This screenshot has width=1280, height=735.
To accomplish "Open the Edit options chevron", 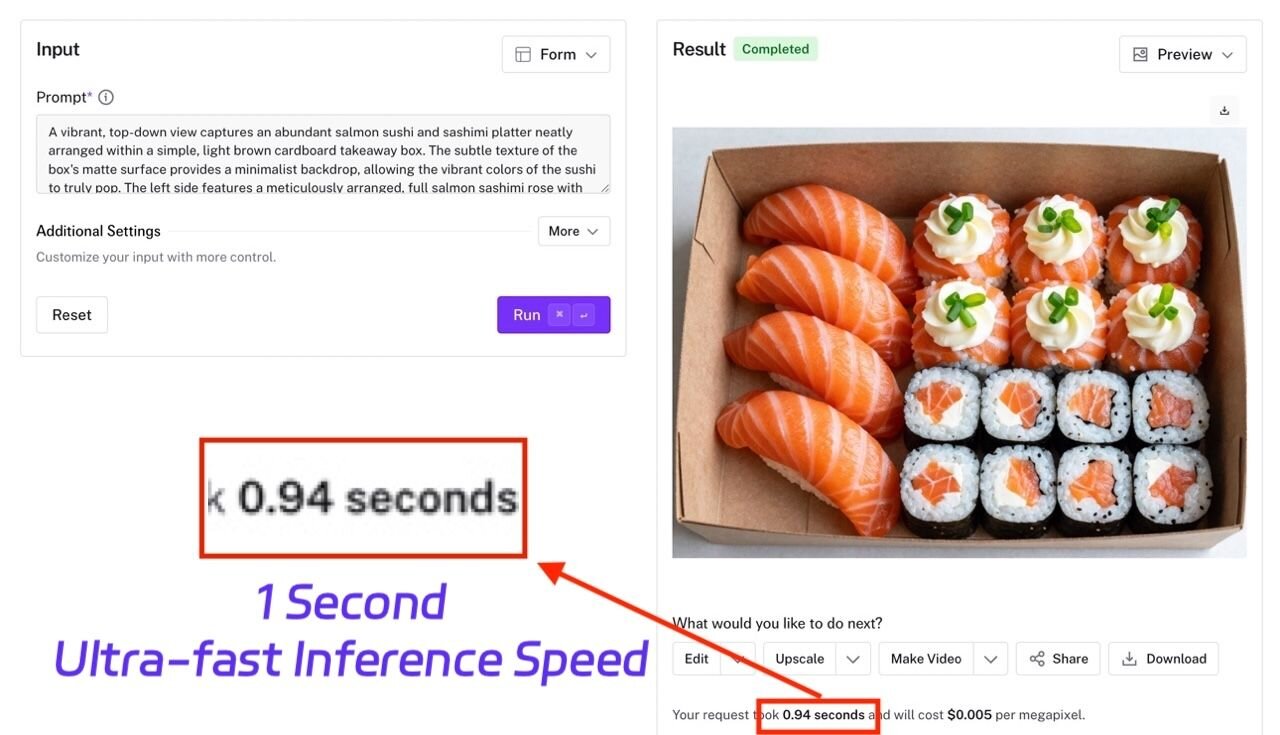I will (738, 659).
